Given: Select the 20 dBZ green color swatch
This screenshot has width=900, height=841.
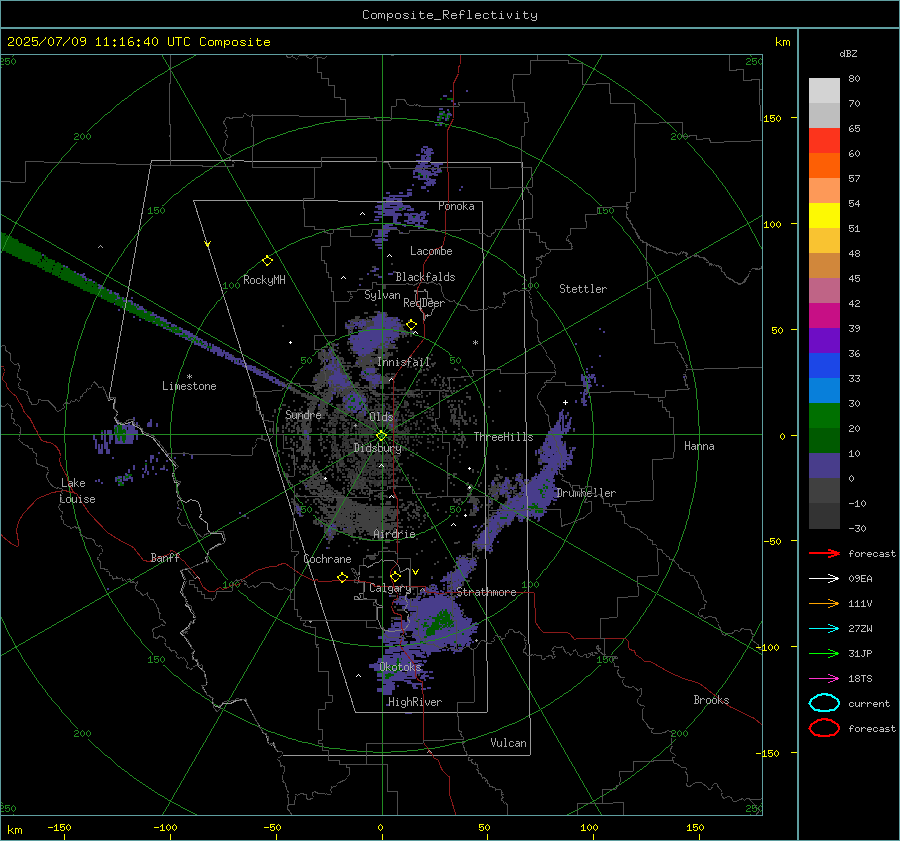Looking at the screenshot, I should (x=824, y=416).
